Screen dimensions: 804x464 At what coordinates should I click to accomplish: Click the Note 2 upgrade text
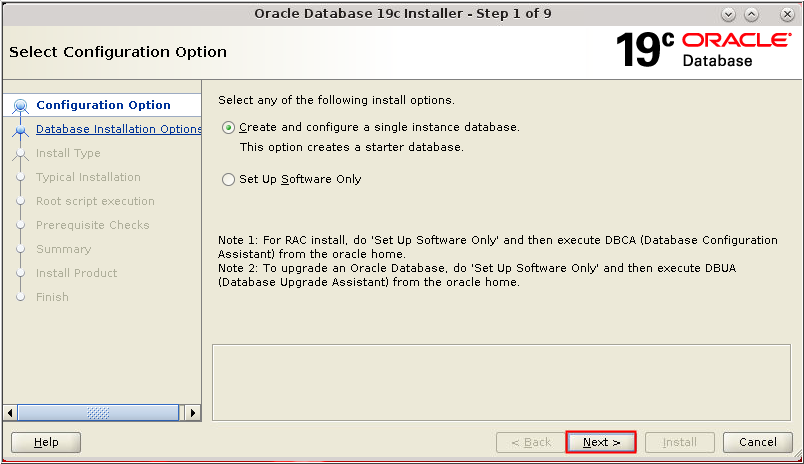(477, 275)
